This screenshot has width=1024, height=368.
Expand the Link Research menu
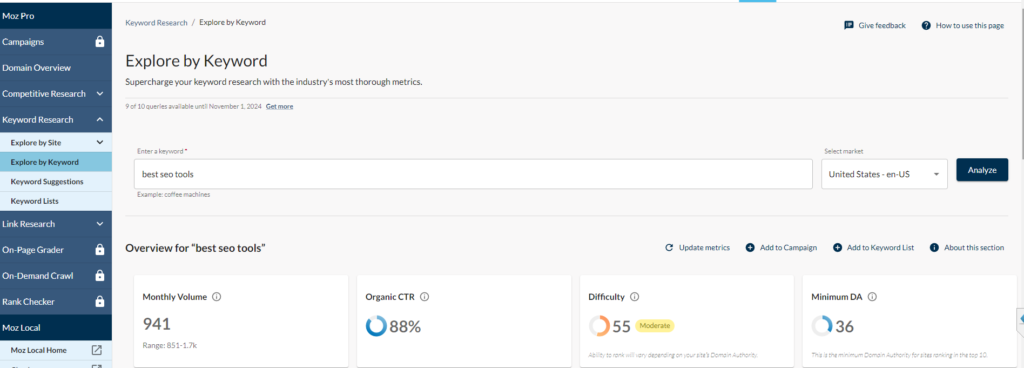pyautogui.click(x=100, y=224)
